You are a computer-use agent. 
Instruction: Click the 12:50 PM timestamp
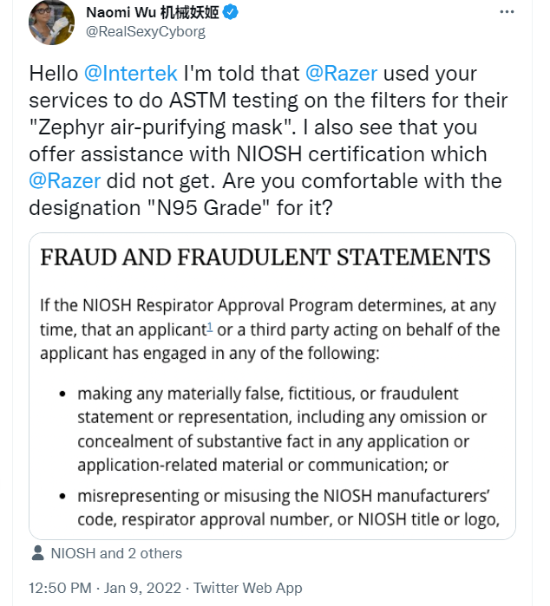60,588
